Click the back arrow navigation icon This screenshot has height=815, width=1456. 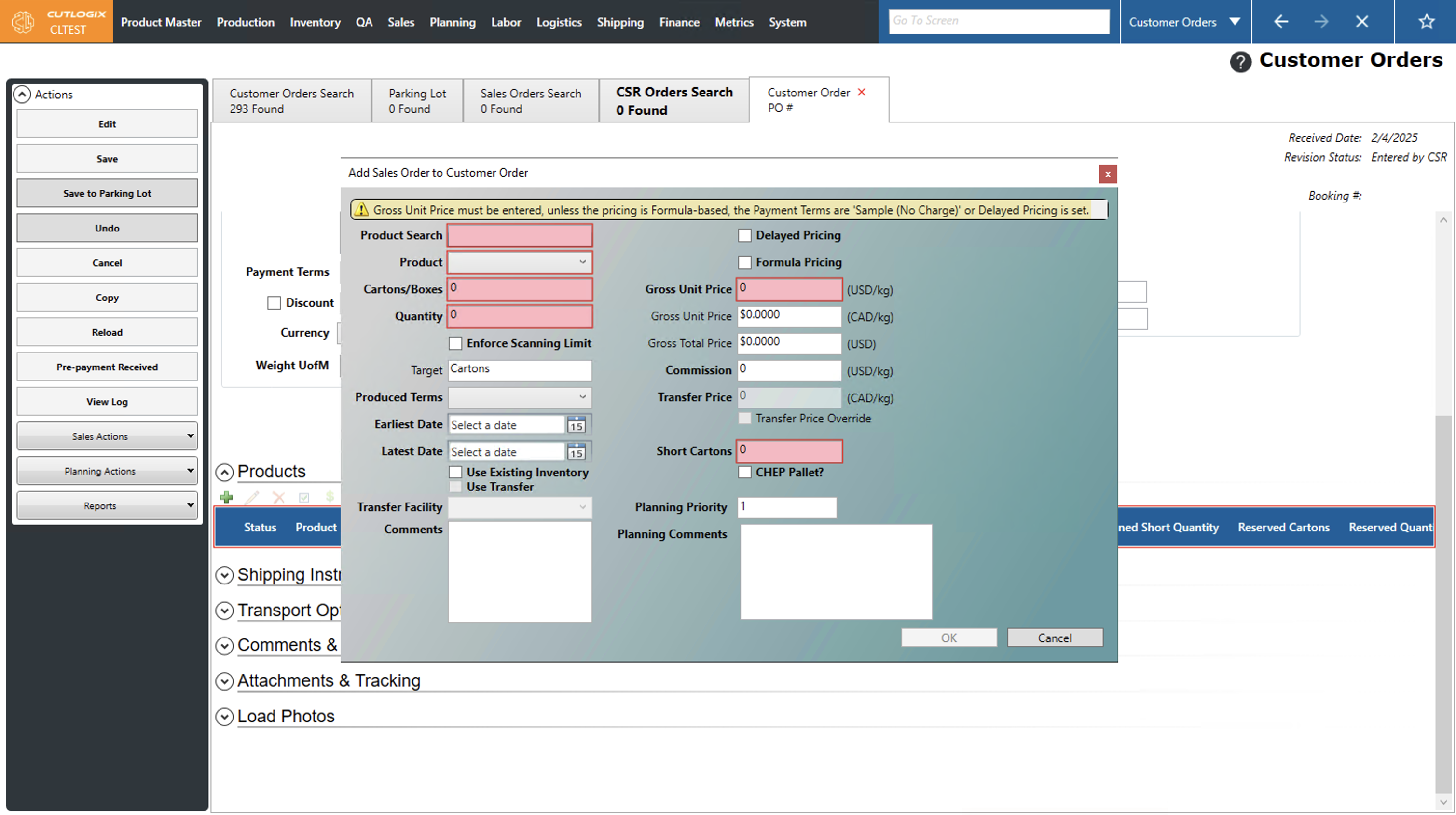click(1281, 22)
